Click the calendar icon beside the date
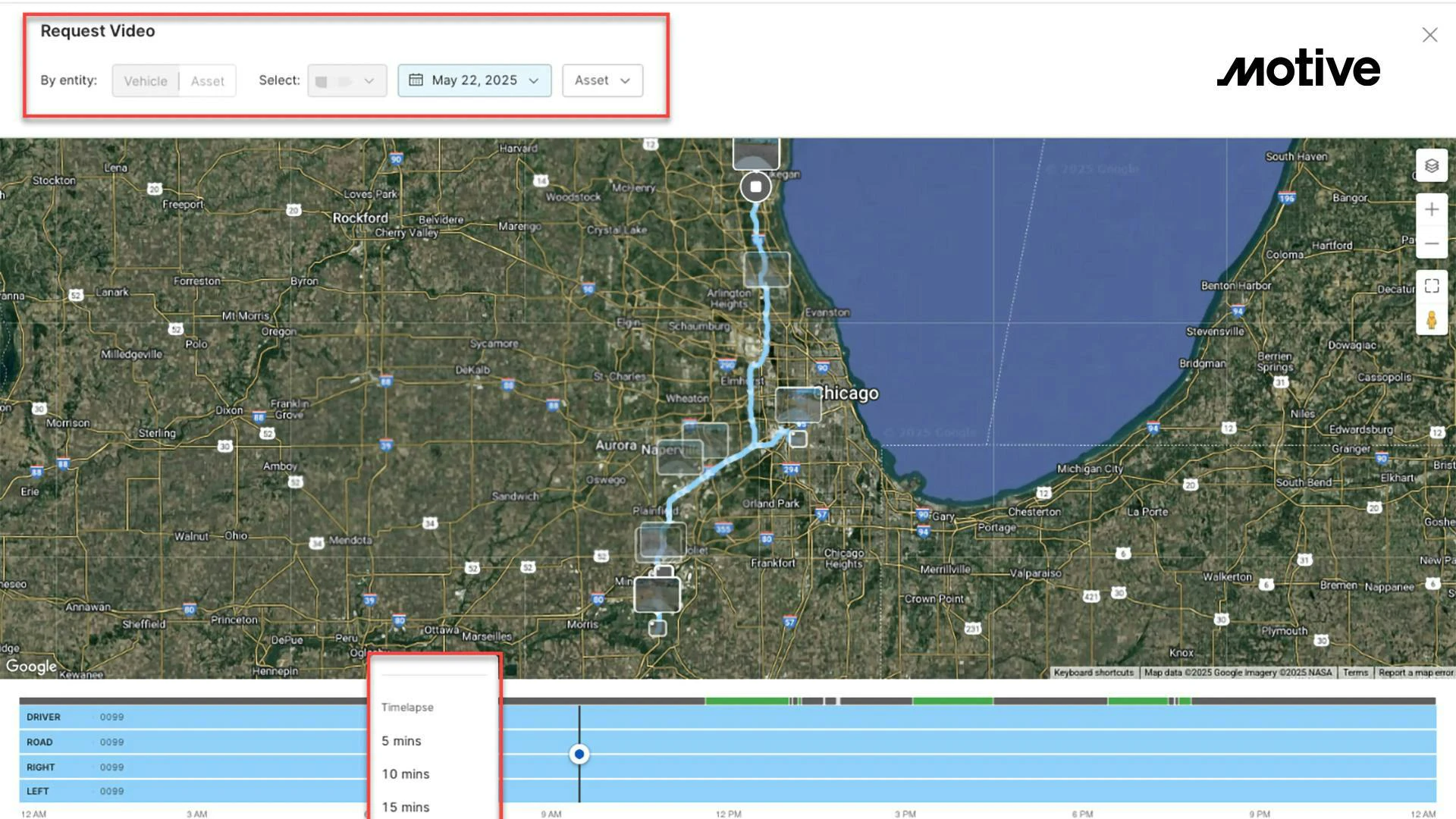The image size is (1456, 819). pos(416,80)
